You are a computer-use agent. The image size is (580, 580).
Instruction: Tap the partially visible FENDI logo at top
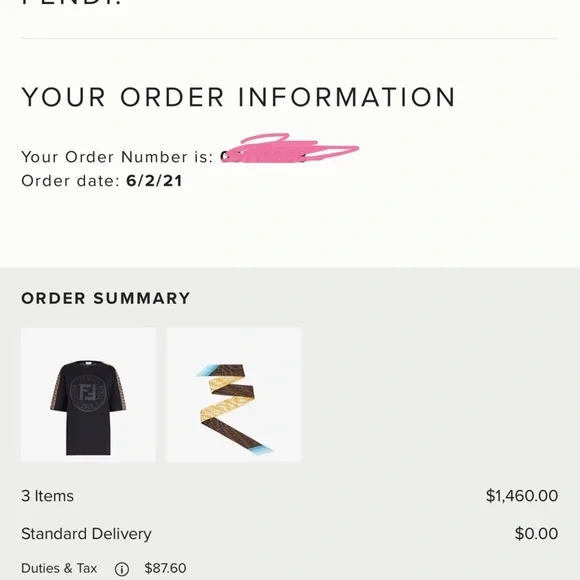click(72, 3)
